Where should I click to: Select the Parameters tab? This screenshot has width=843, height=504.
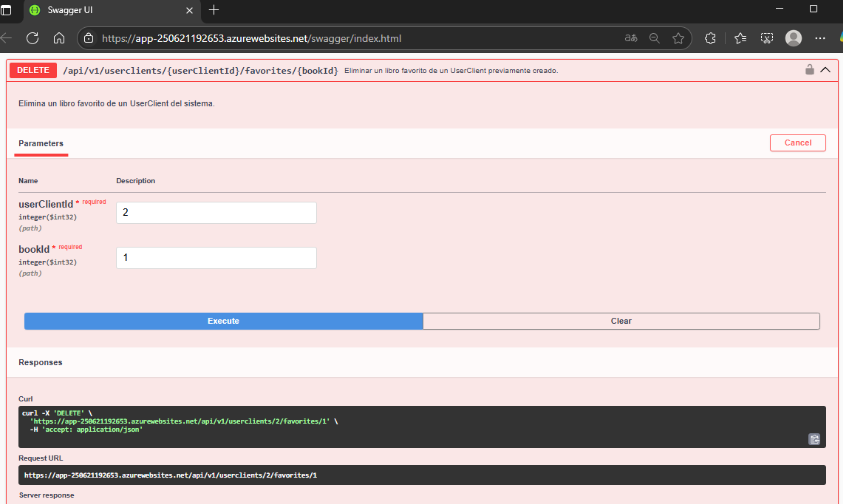[x=41, y=143]
